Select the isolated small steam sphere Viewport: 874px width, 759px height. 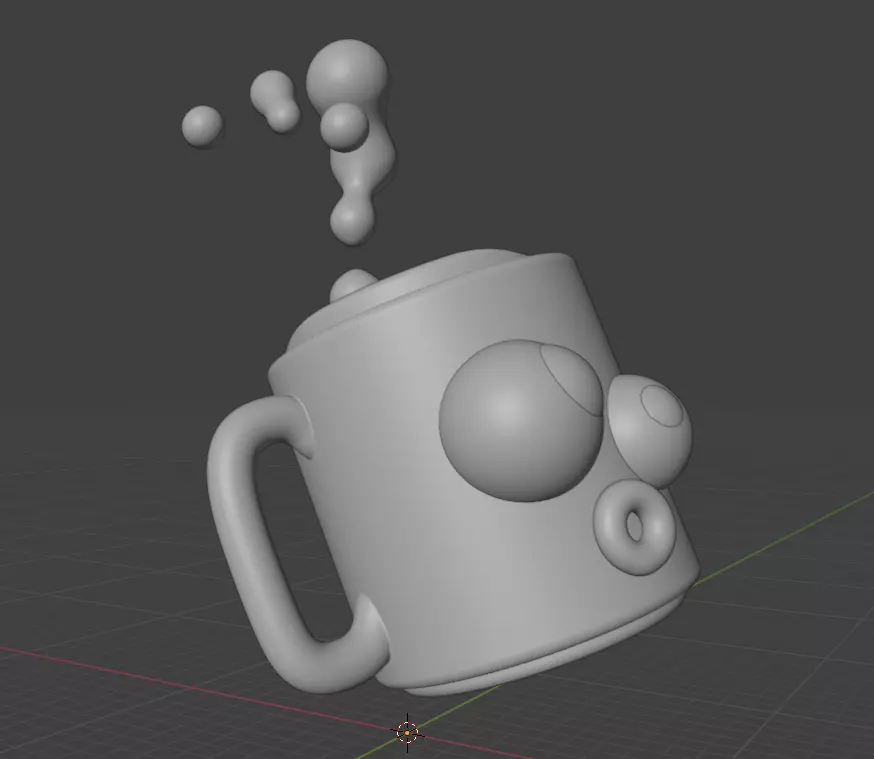click(x=202, y=126)
